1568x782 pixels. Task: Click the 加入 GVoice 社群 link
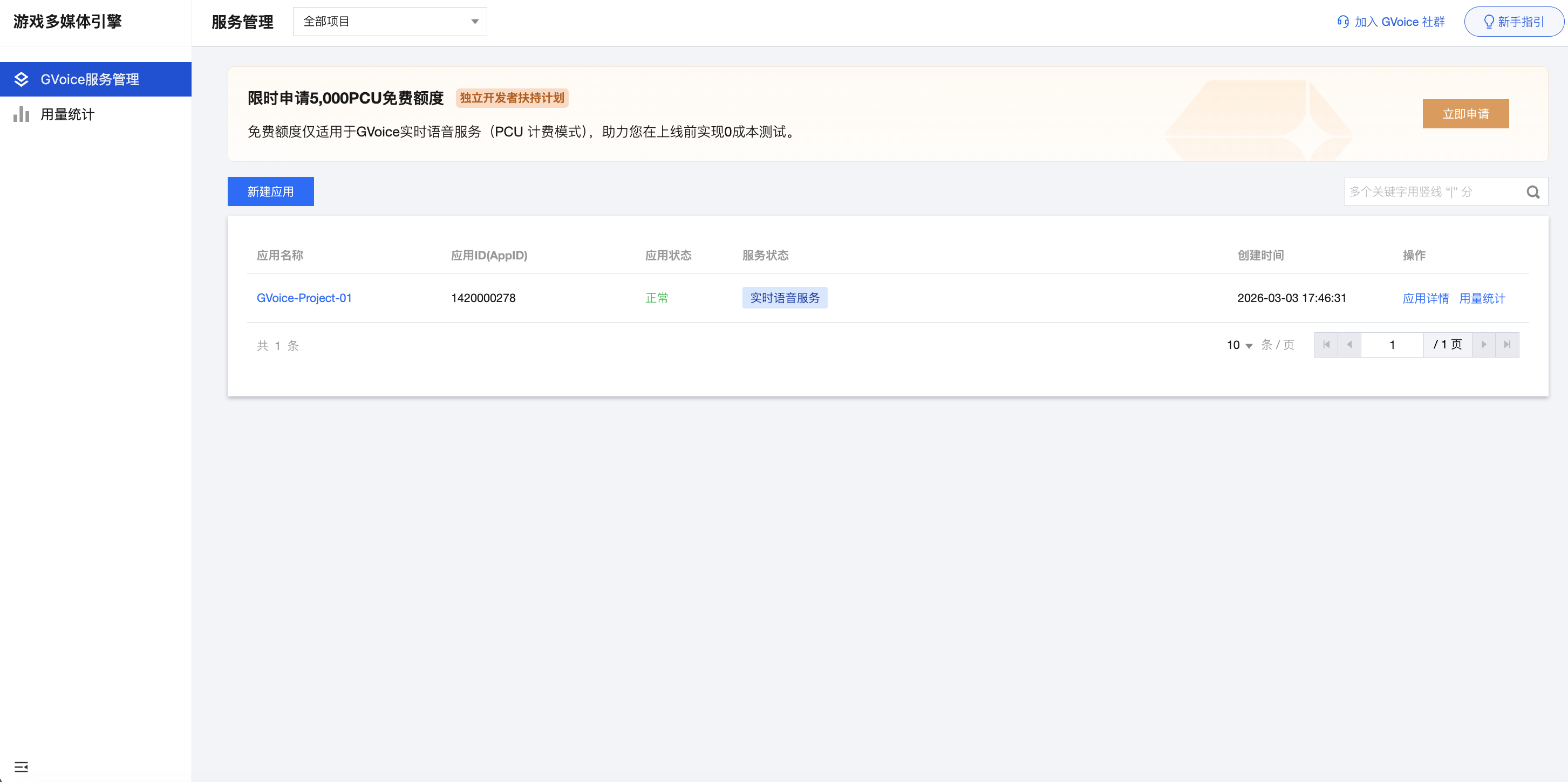[1399, 22]
